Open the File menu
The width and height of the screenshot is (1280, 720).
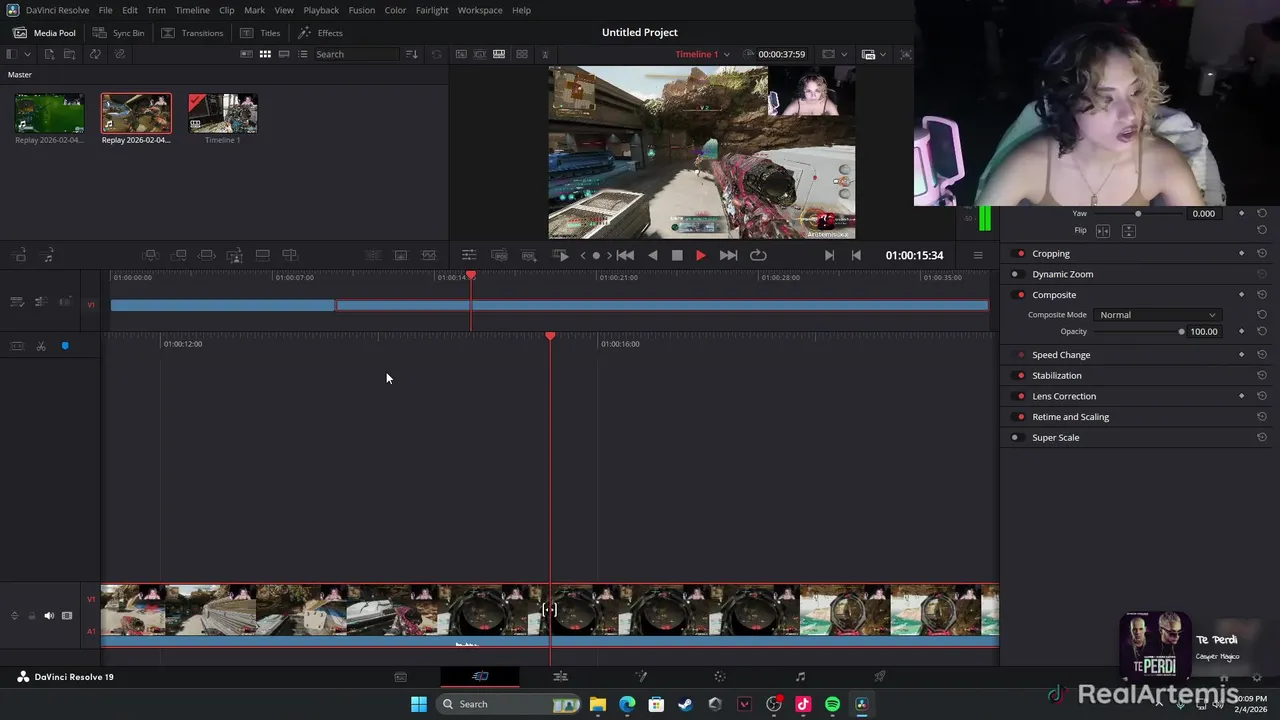click(105, 10)
